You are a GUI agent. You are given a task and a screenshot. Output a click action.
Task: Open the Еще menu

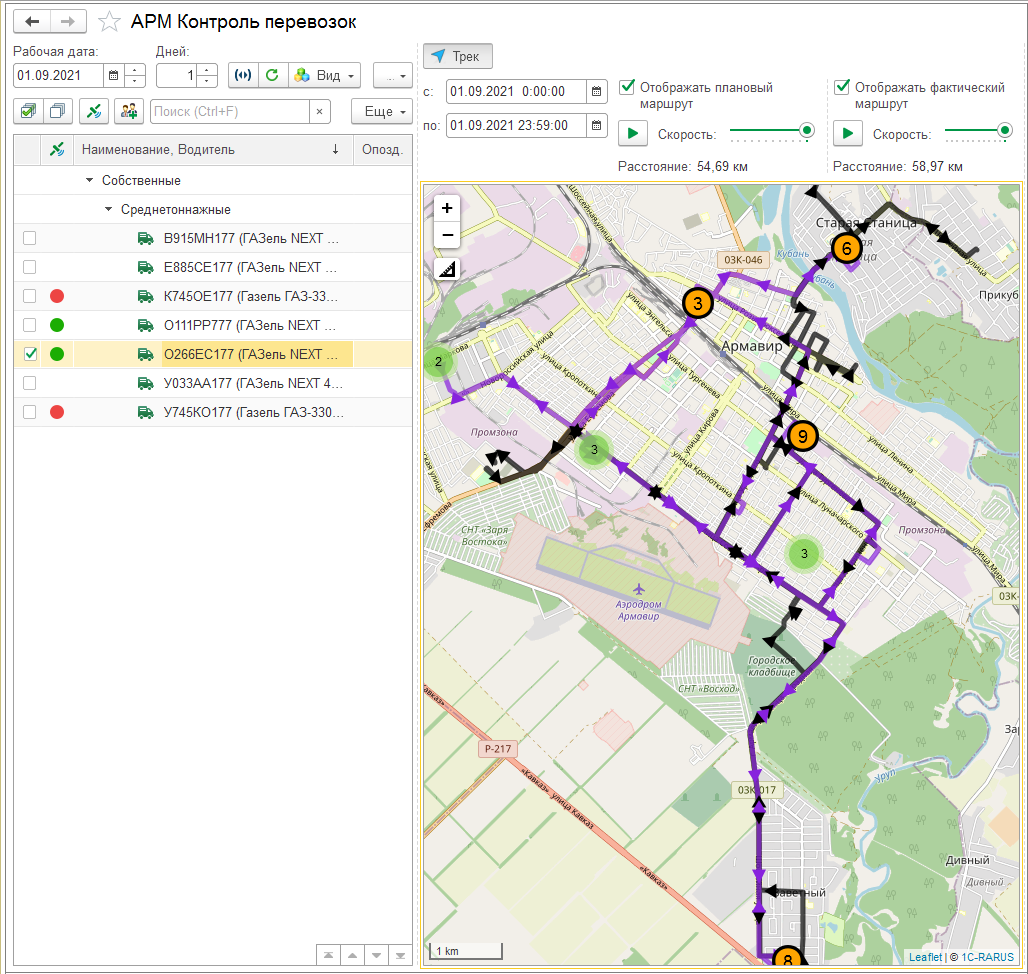coord(382,111)
